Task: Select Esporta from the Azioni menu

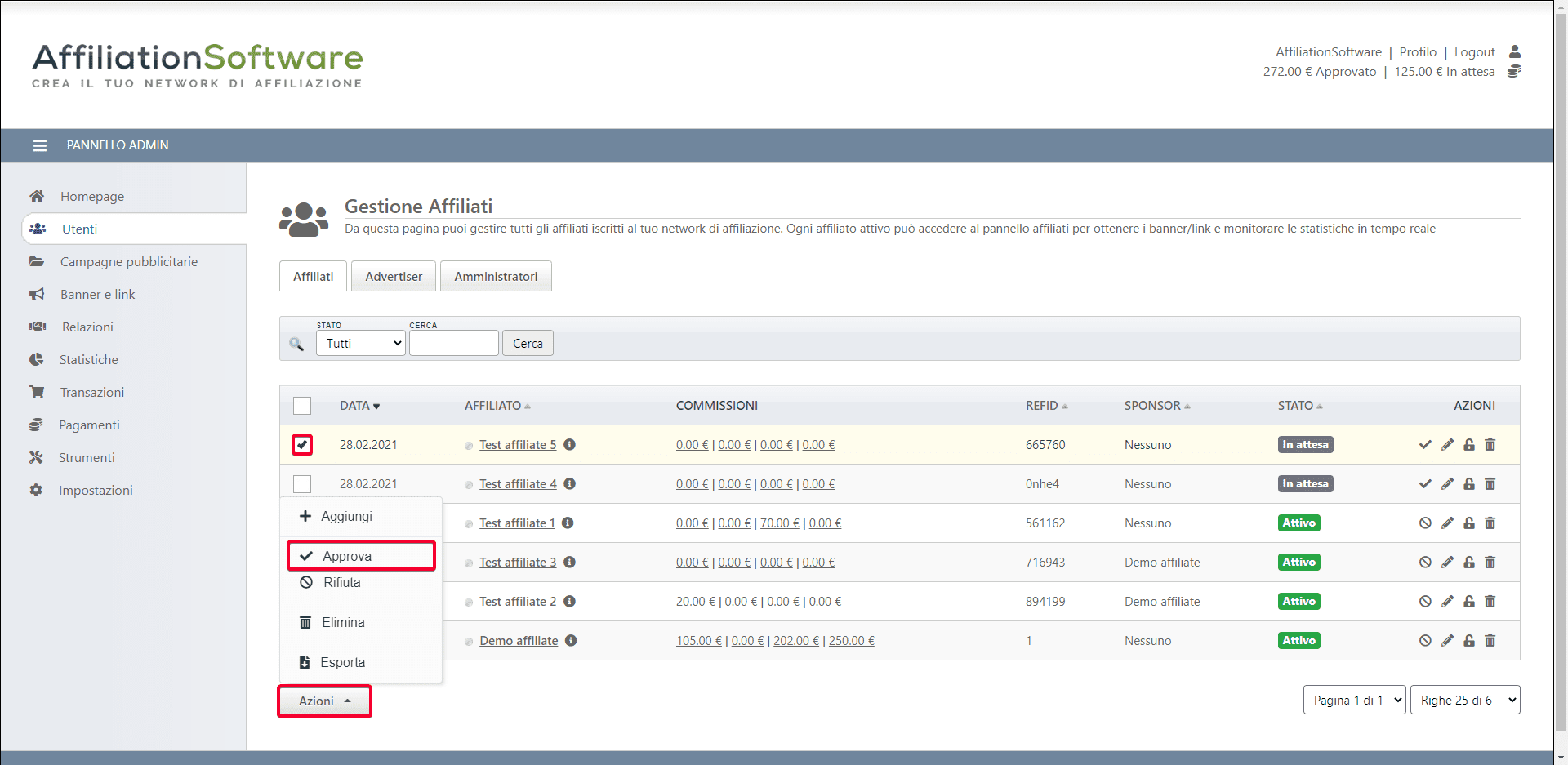Action: tap(342, 663)
